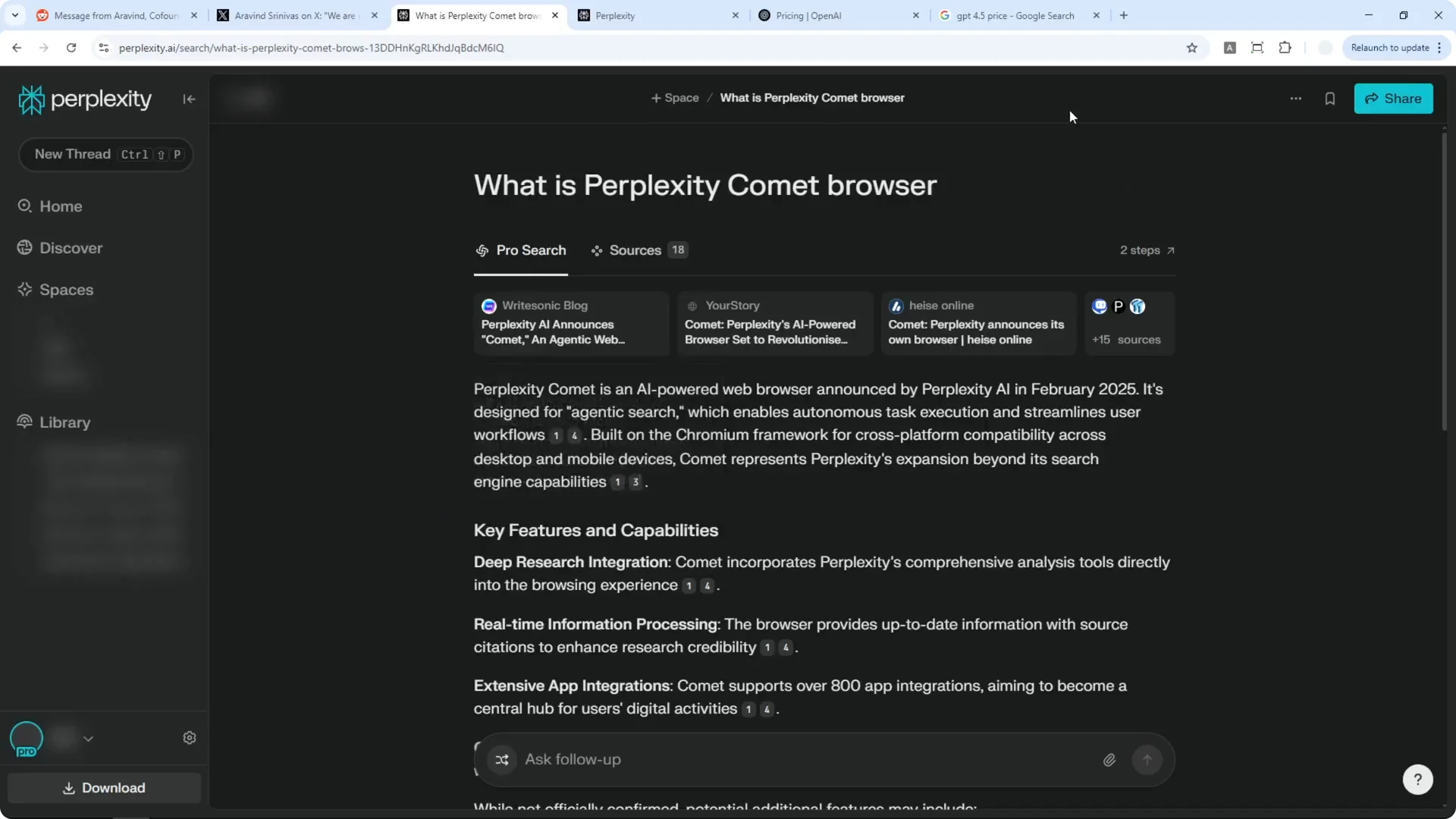This screenshot has width=1456, height=819.
Task: Open the Spaces section
Action: 66,289
